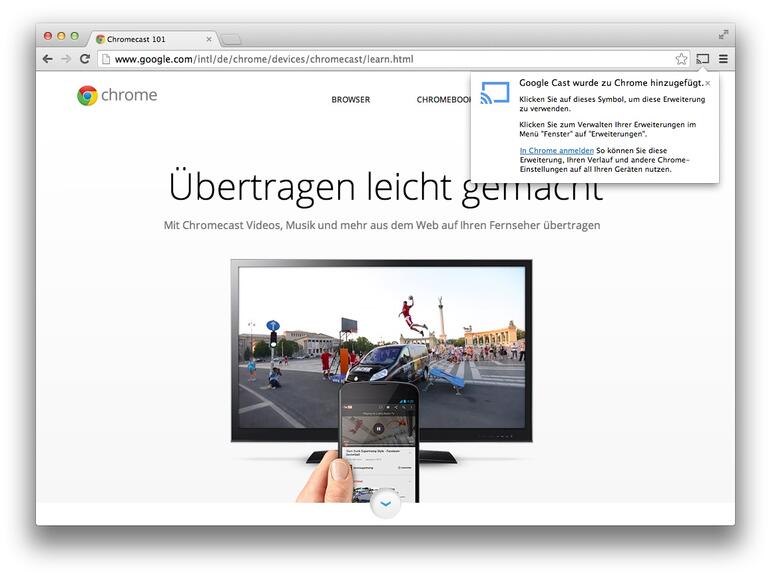
Task: Click the popup title 'Google Cast wurde'
Action: click(x=611, y=83)
